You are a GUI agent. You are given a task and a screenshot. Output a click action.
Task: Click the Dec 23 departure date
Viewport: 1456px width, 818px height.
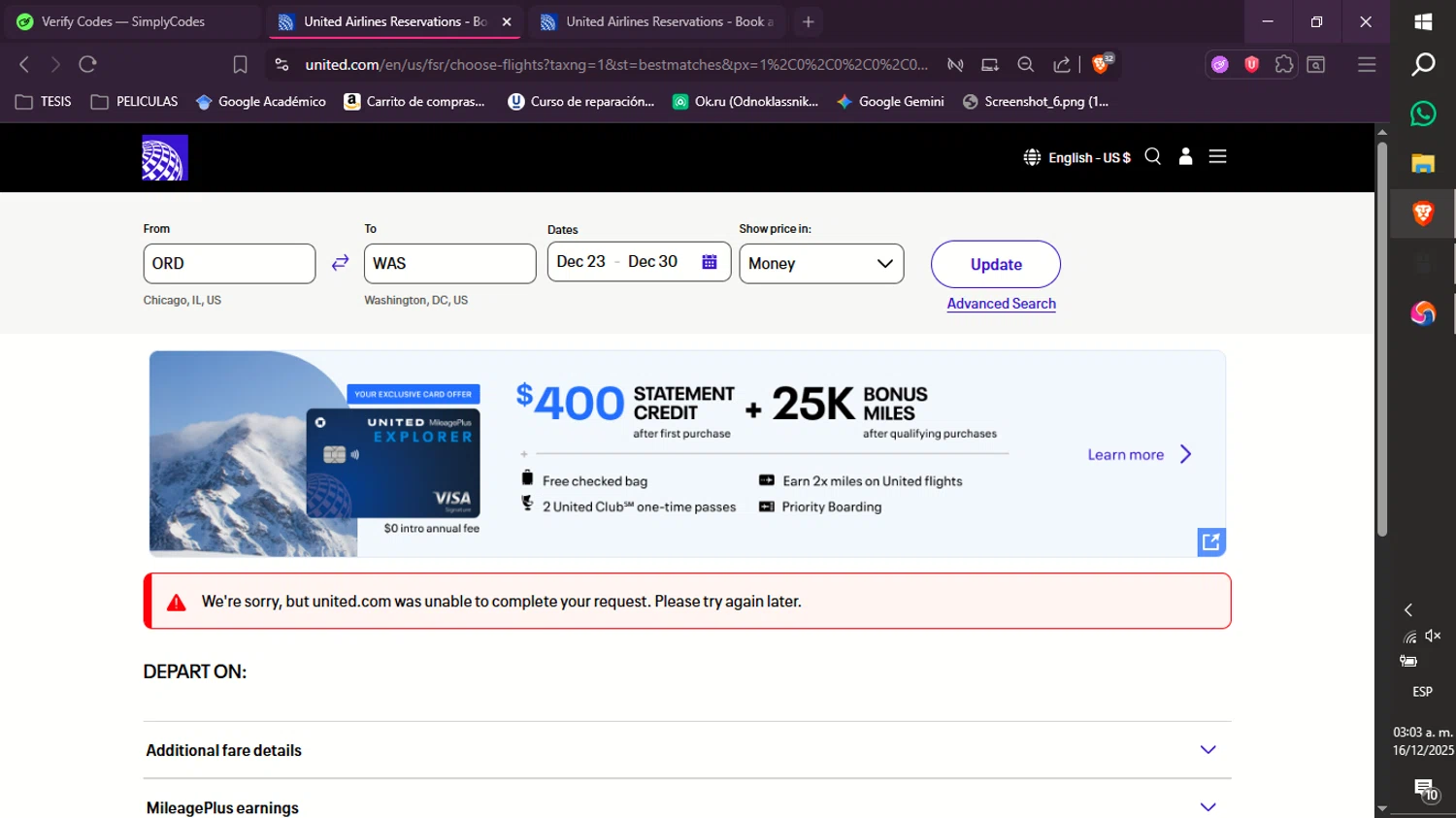coord(580,262)
